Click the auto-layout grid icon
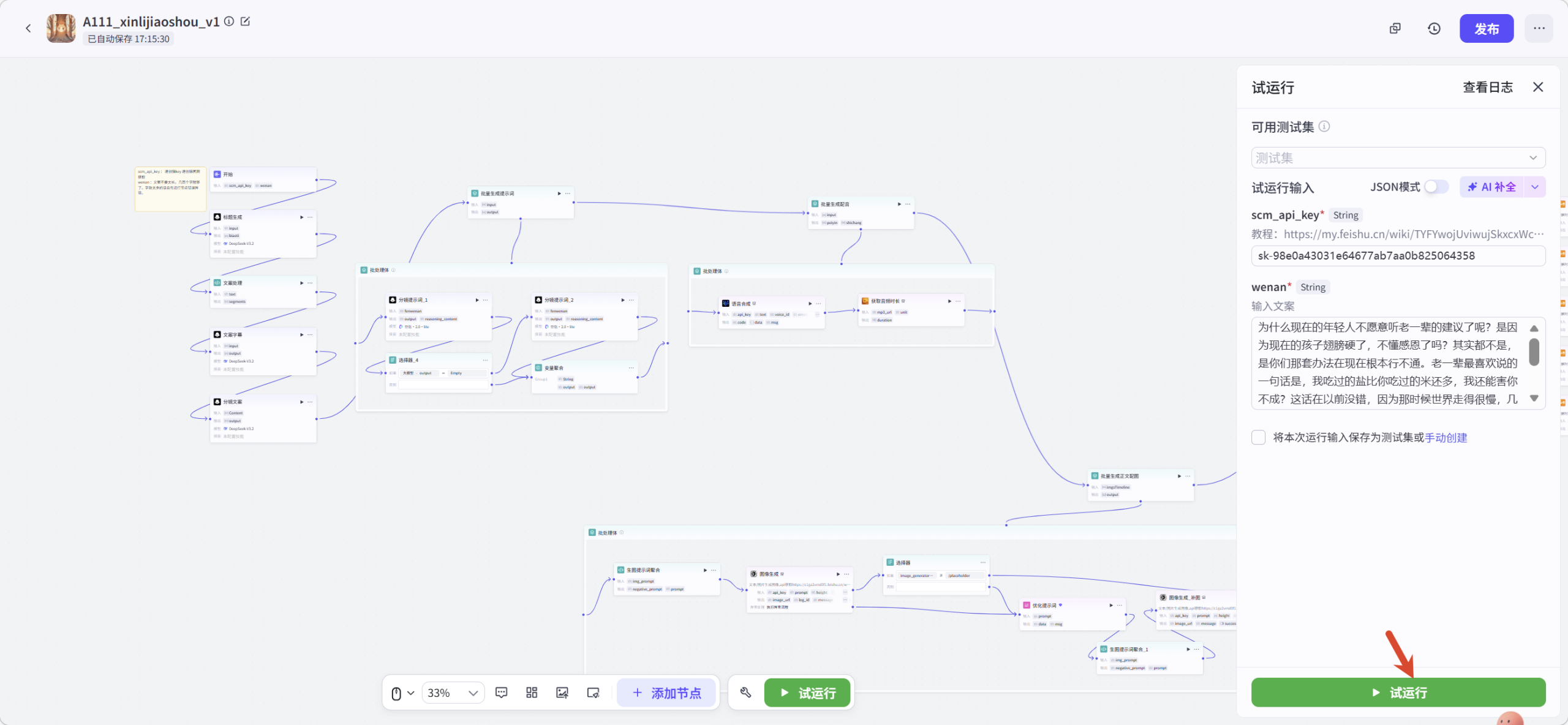Viewport: 1568px width, 725px height. [x=532, y=693]
